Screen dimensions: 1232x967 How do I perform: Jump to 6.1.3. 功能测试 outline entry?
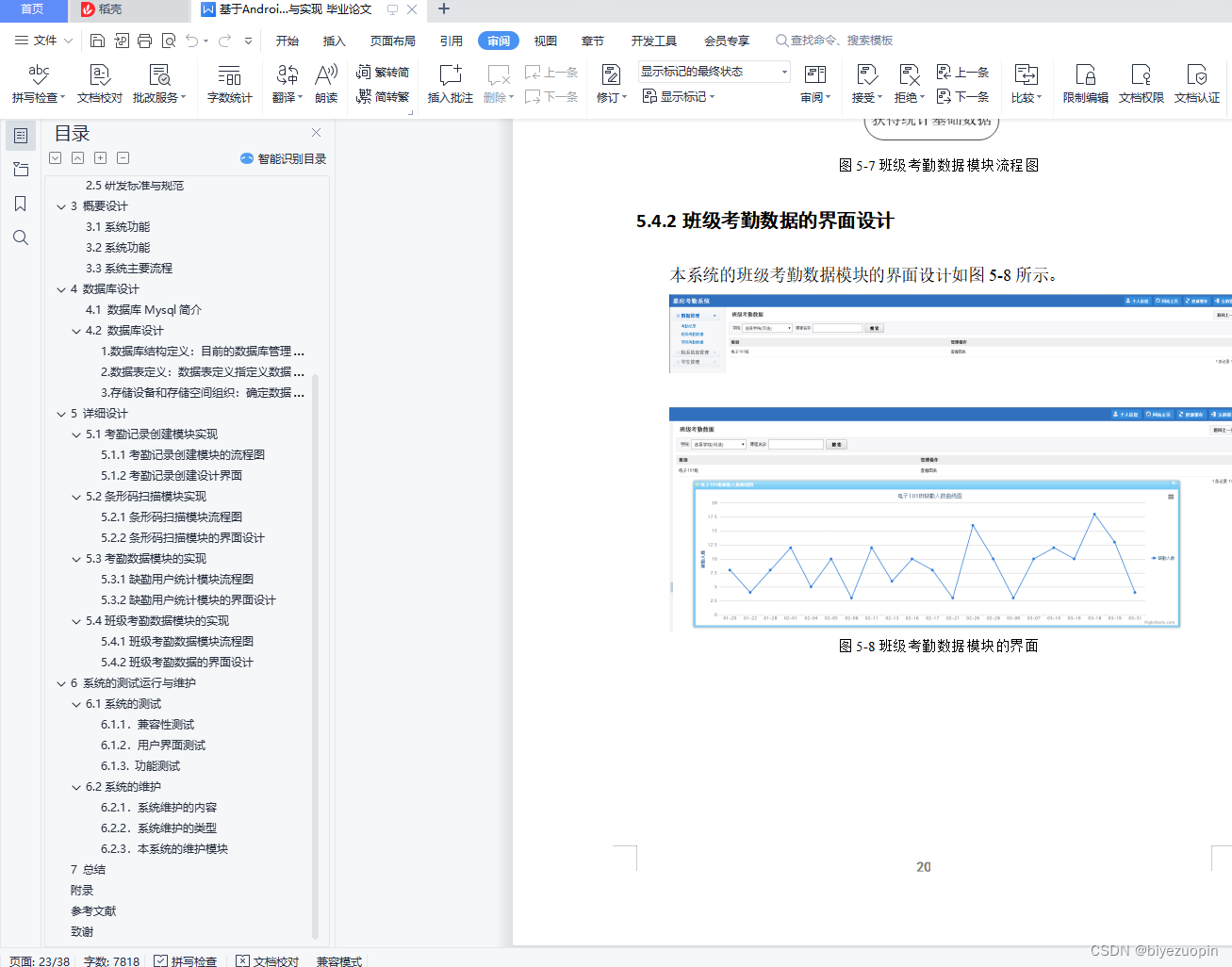tap(140, 766)
